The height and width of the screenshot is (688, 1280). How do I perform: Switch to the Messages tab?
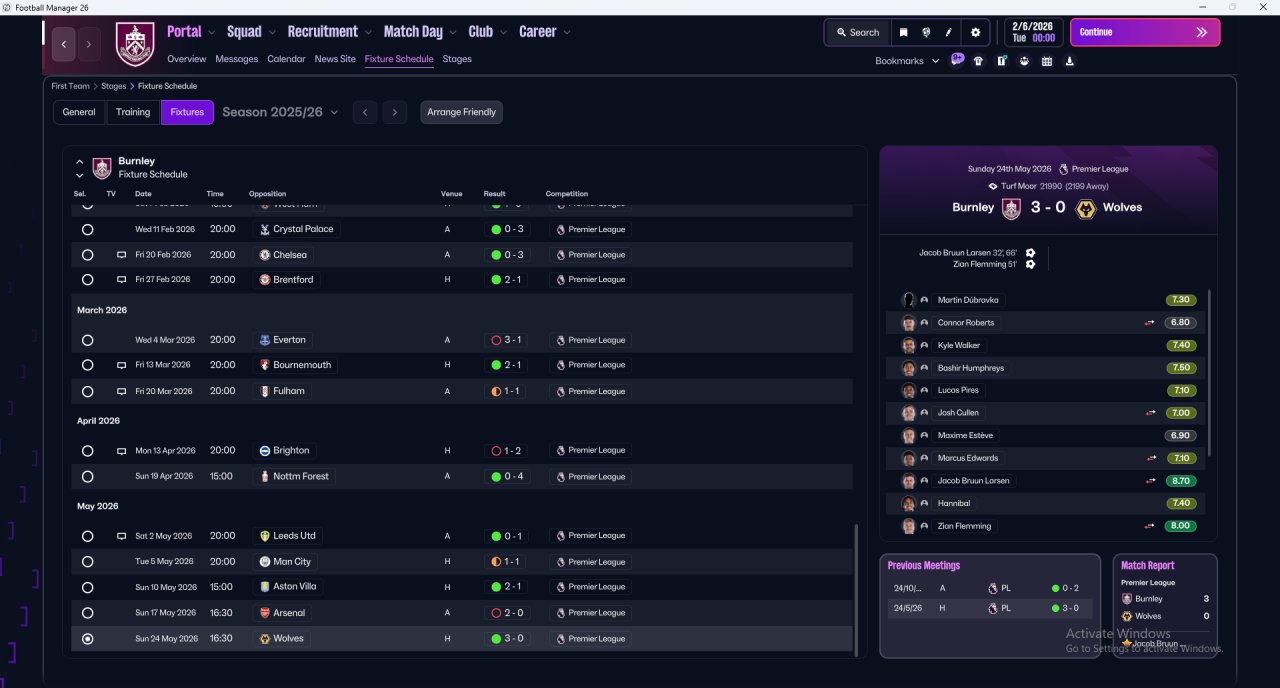click(237, 59)
